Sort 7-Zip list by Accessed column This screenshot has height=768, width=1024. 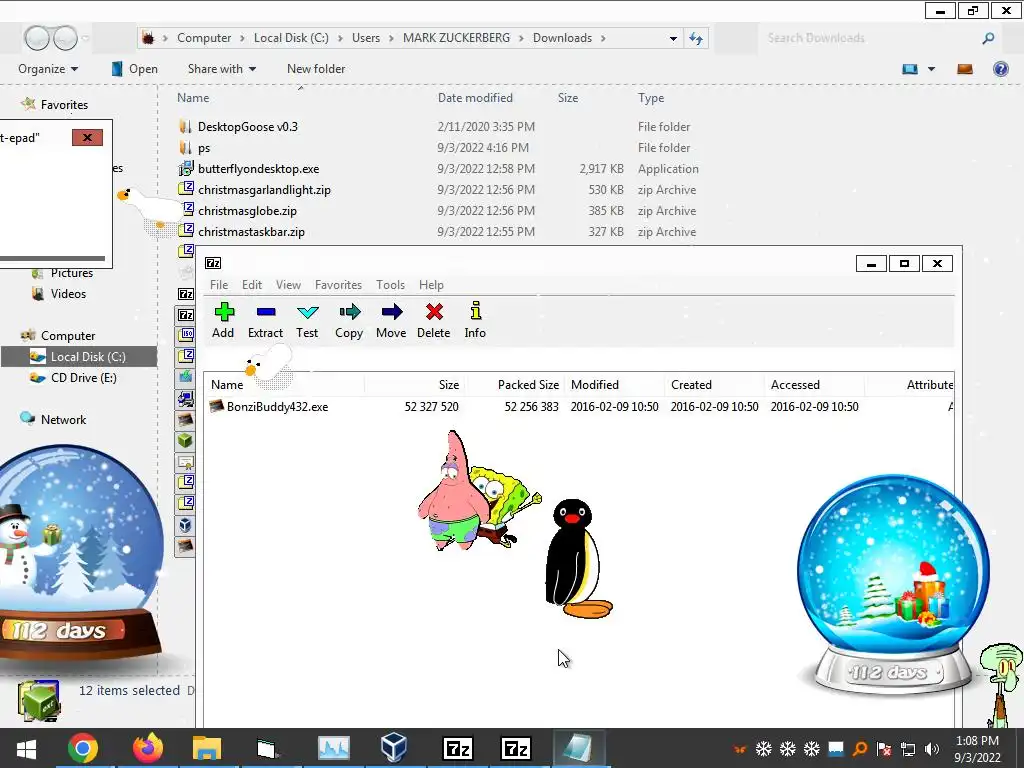(795, 385)
